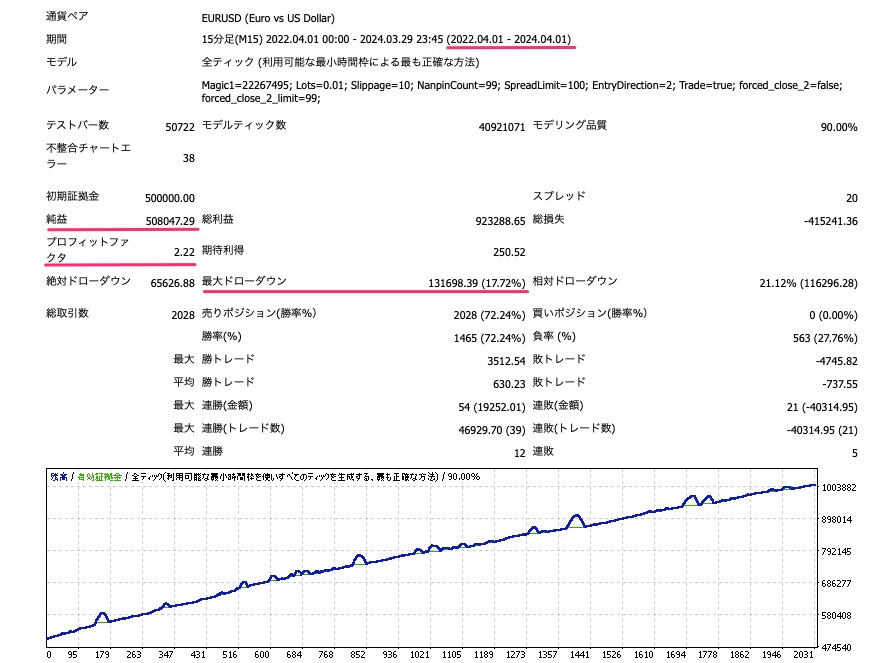
Task: Click the average consecutive wins value 12
Action: tap(520, 453)
